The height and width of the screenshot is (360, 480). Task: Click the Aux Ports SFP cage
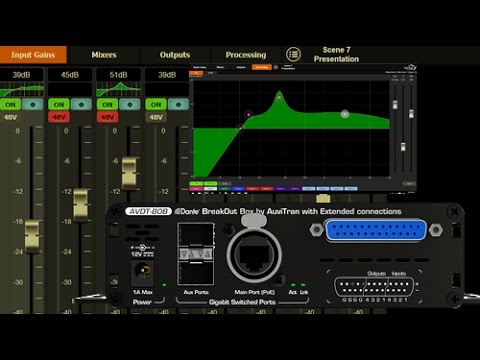tap(196, 254)
